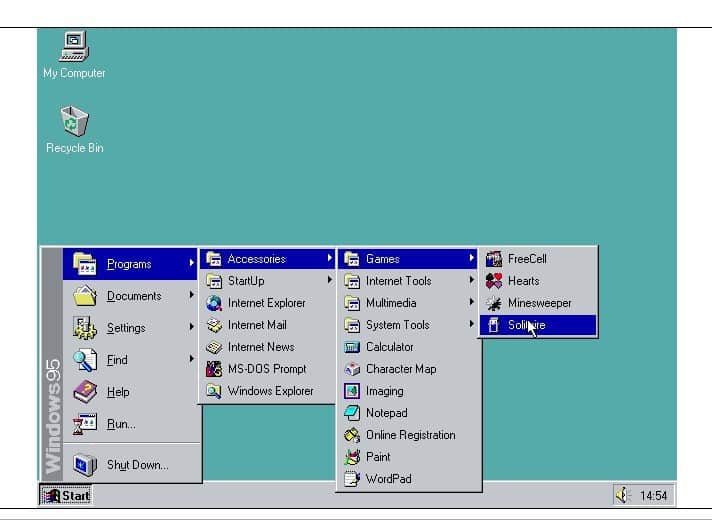Open Help from the Start menu

click(x=130, y=391)
